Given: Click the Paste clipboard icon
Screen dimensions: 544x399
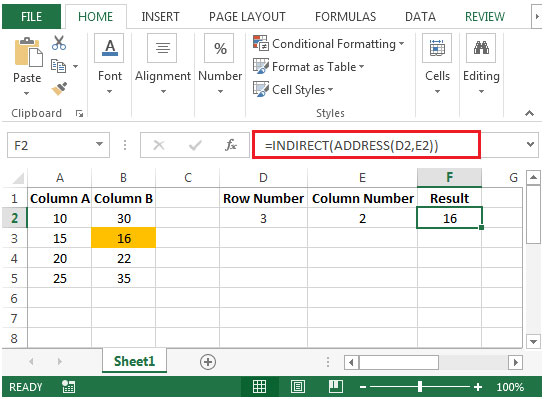Looking at the screenshot, I should [x=28, y=52].
